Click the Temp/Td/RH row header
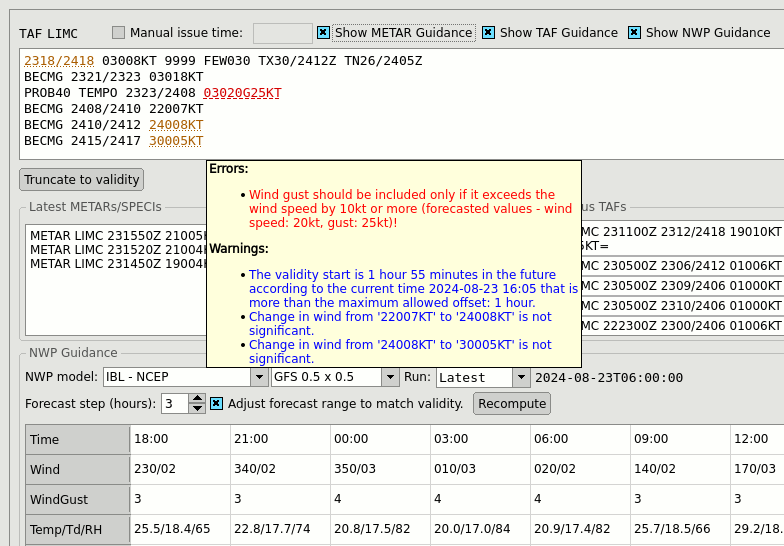Image resolution: width=784 pixels, height=546 pixels. (78, 530)
